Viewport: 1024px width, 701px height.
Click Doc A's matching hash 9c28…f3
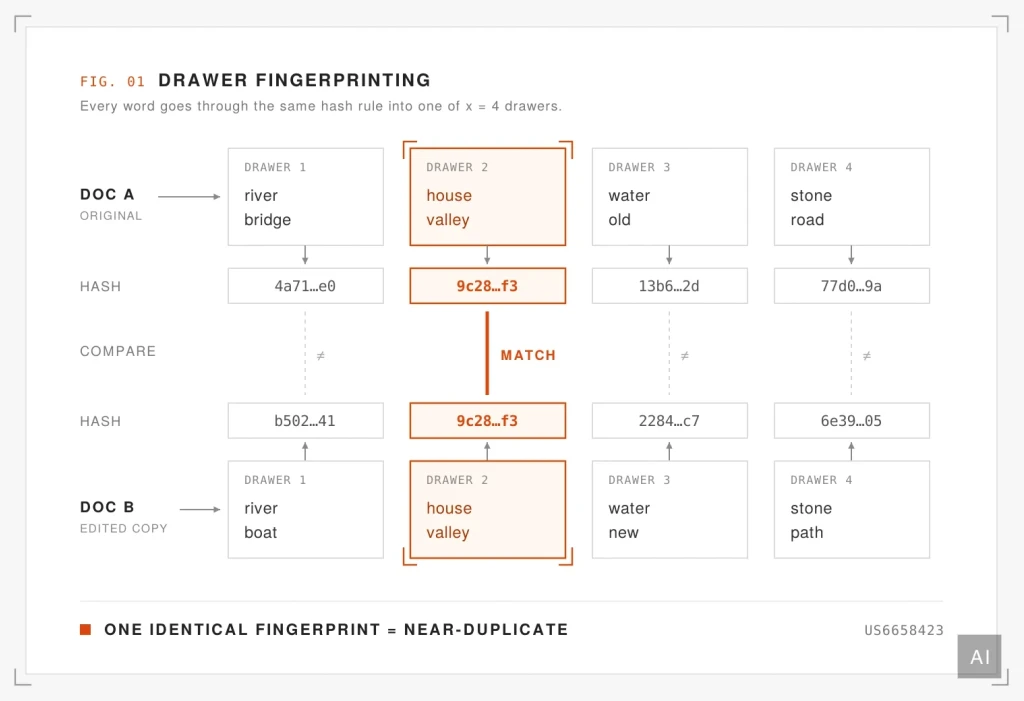click(487, 286)
